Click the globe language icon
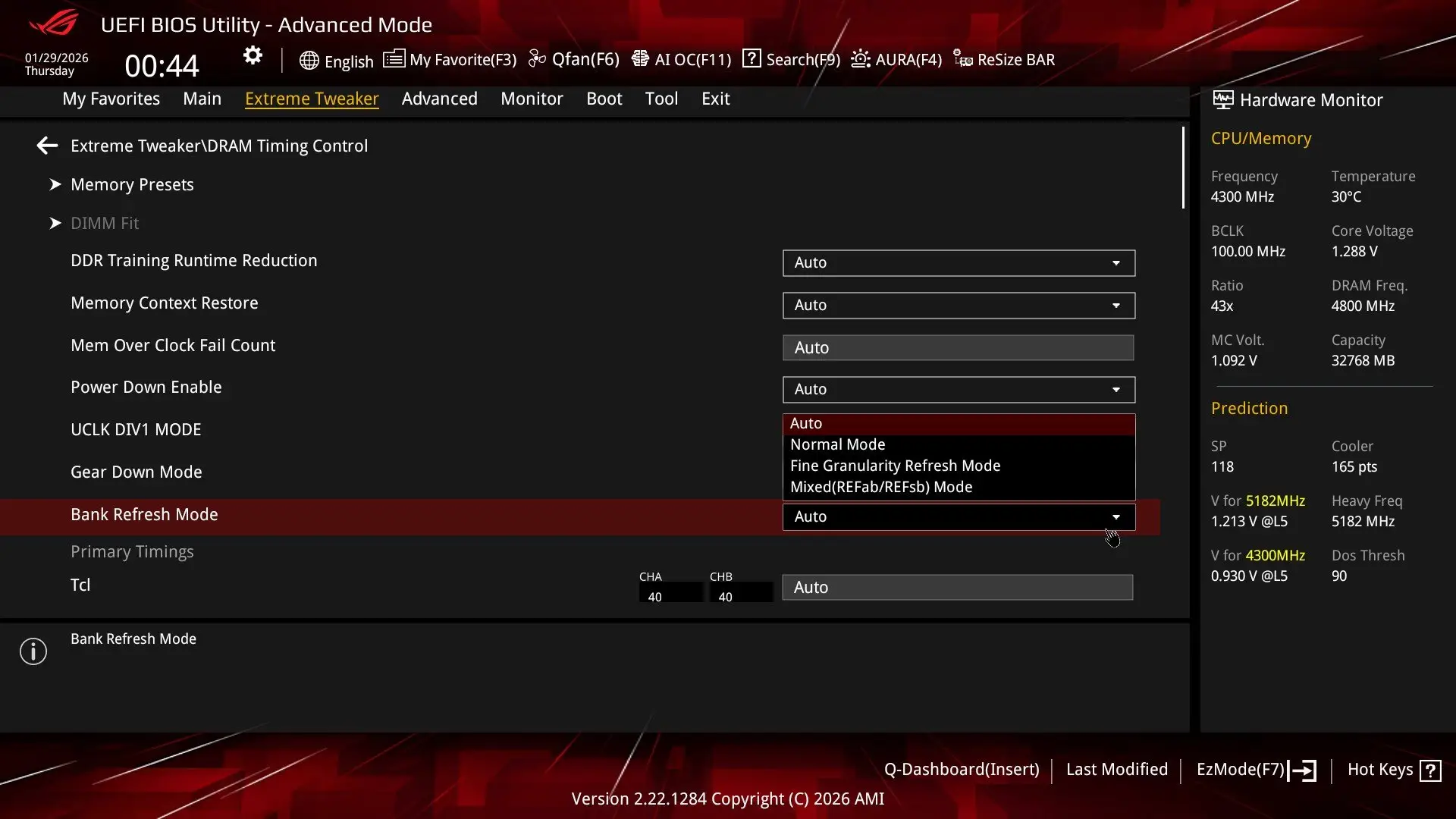Image resolution: width=1456 pixels, height=819 pixels. pos(309,61)
